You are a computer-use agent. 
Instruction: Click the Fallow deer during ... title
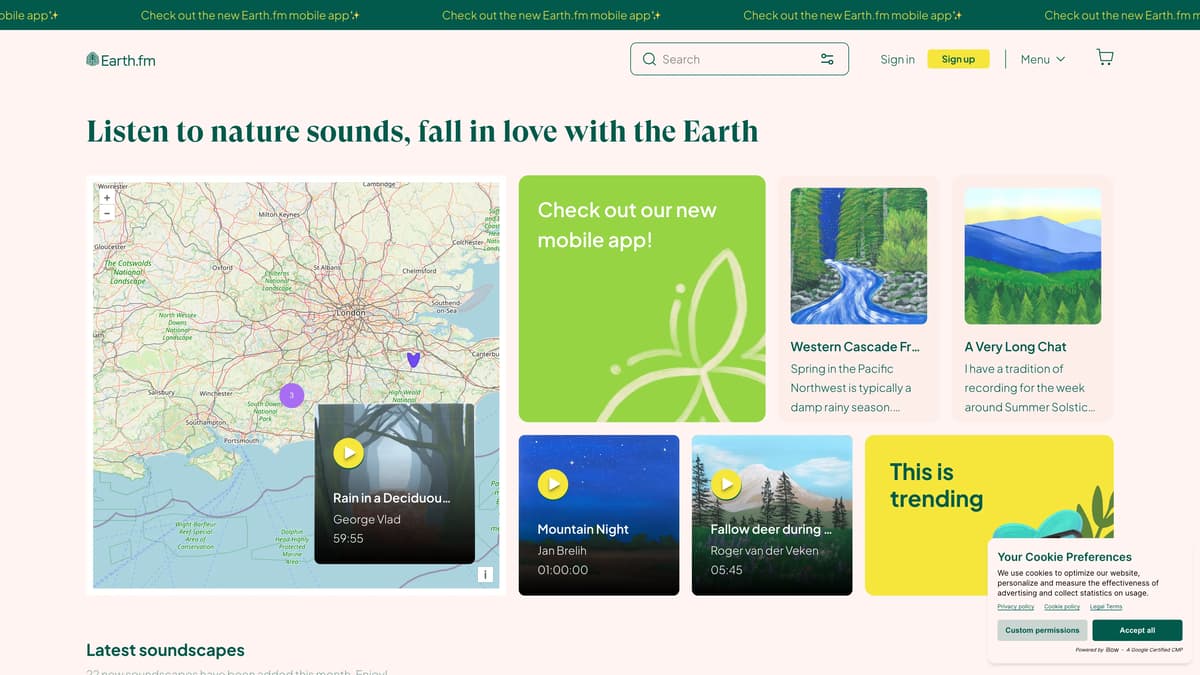click(x=772, y=529)
